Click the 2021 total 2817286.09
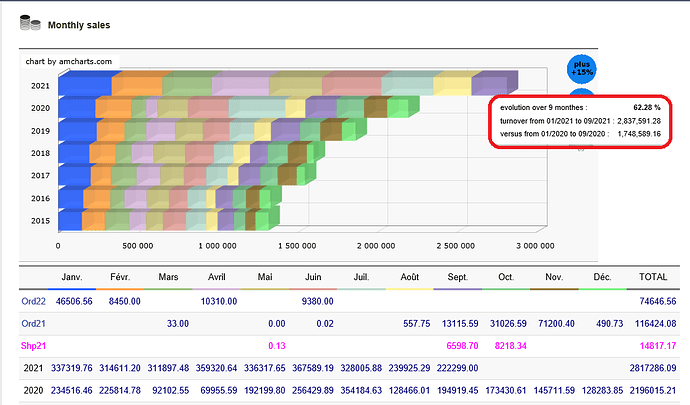 [653, 368]
